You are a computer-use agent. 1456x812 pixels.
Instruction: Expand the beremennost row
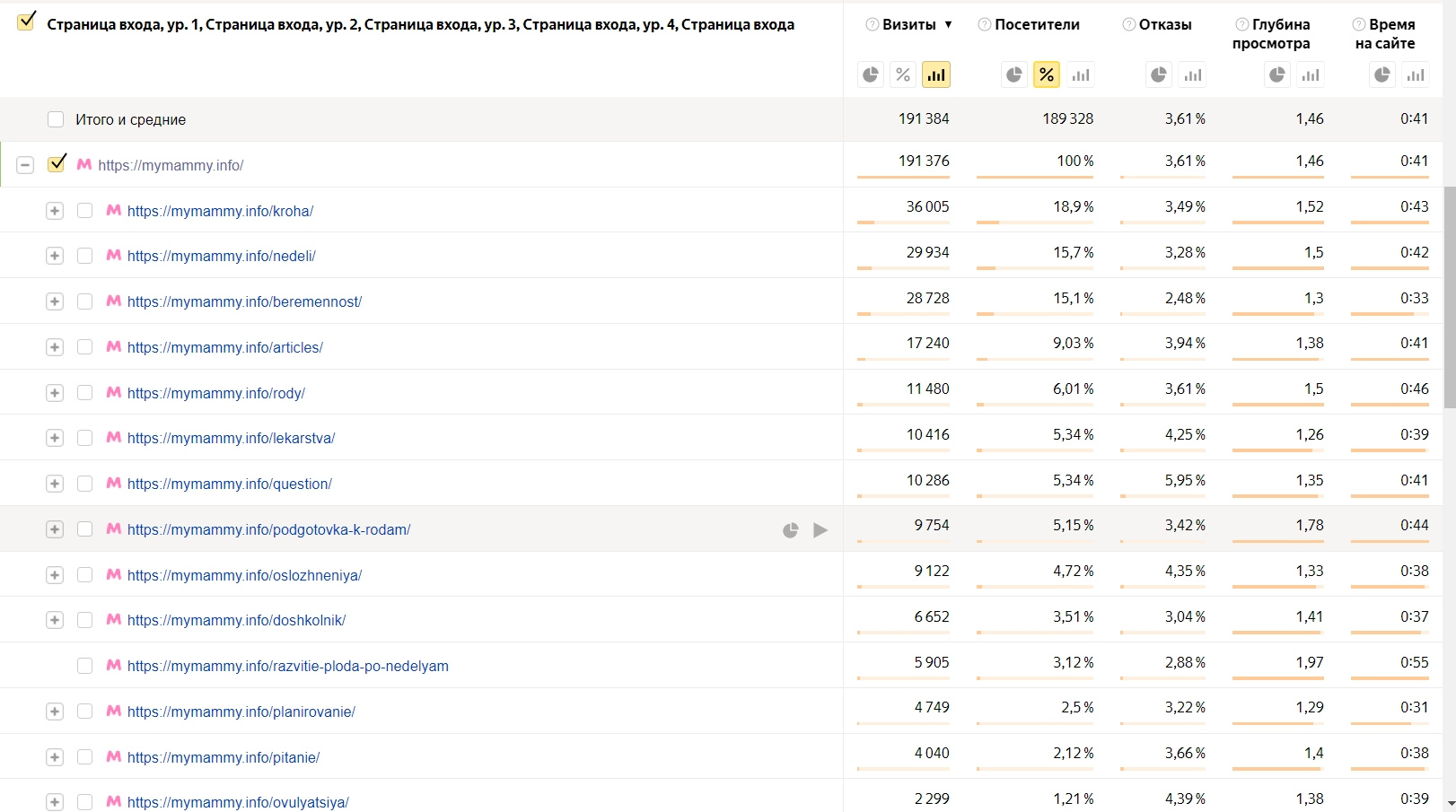(x=55, y=301)
